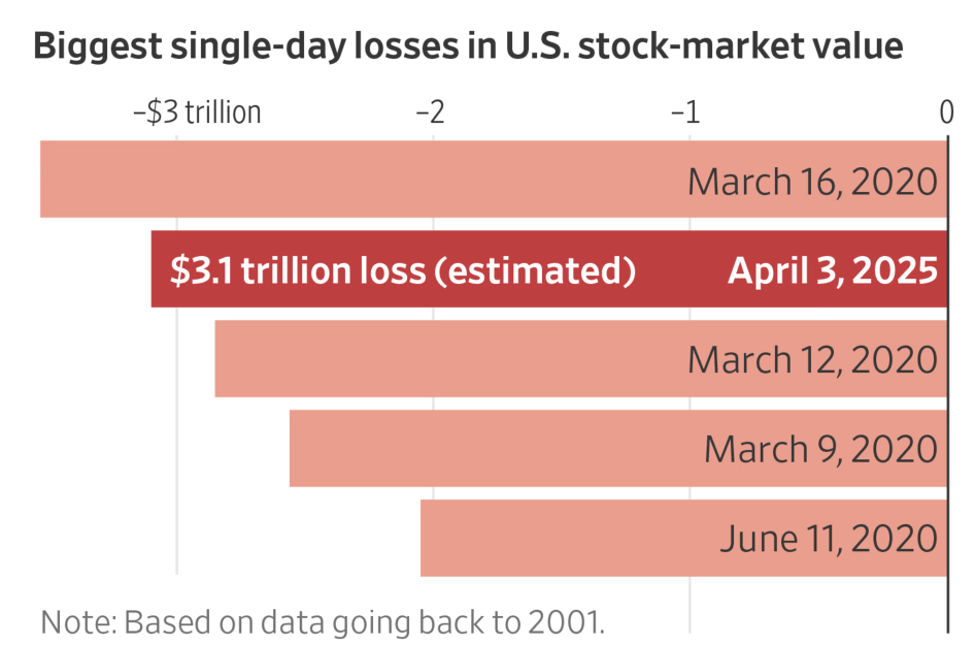The height and width of the screenshot is (666, 977).
Task: Click the -$3 trillion axis label
Action: click(x=197, y=112)
